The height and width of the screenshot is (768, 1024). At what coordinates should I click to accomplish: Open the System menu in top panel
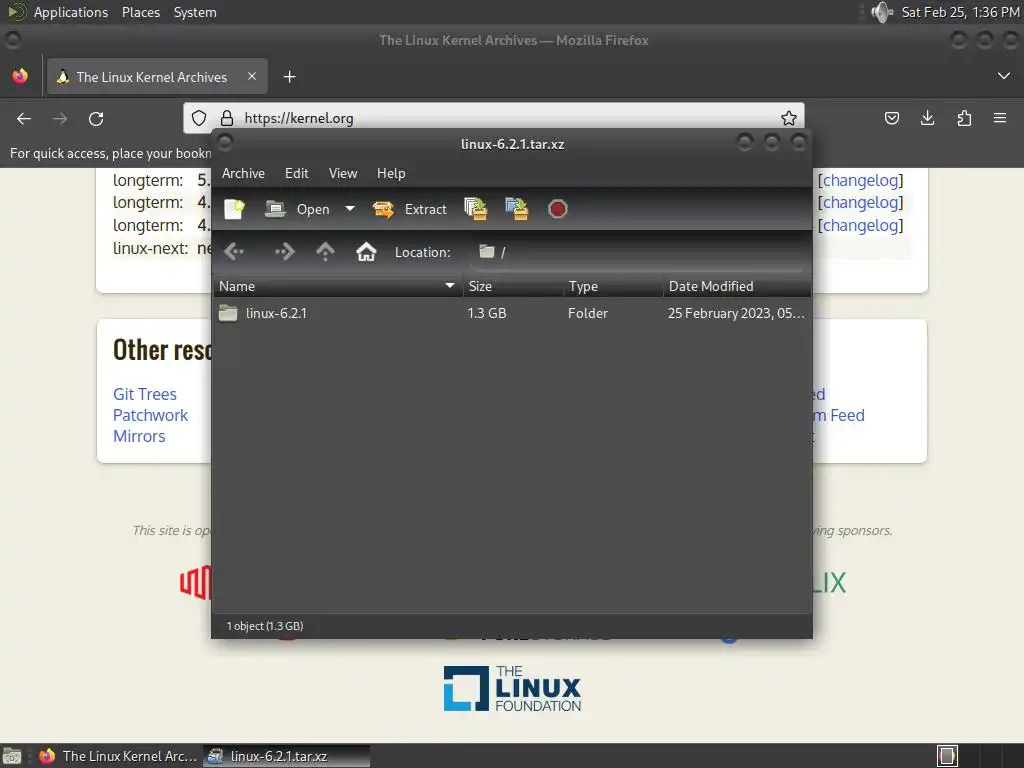coord(195,12)
